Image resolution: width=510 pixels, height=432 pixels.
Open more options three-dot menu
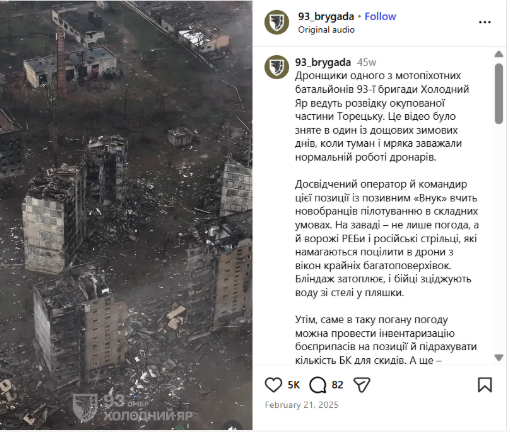point(485,22)
